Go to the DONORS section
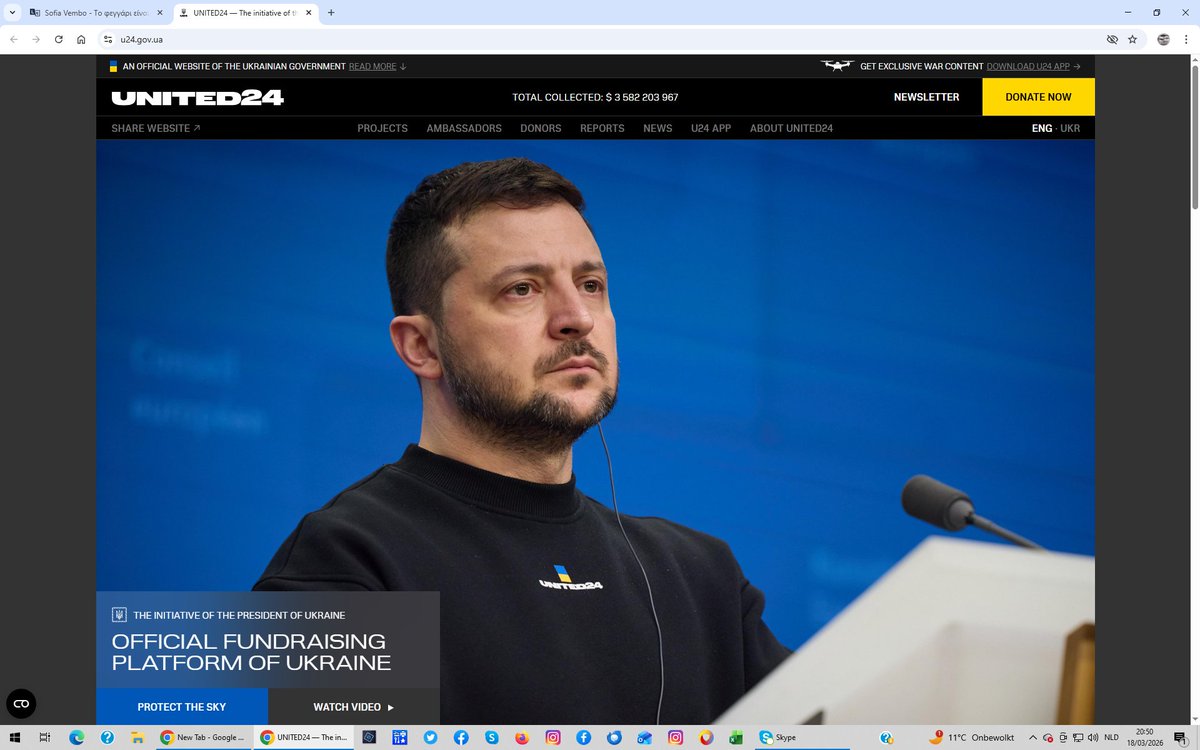 [x=541, y=128]
